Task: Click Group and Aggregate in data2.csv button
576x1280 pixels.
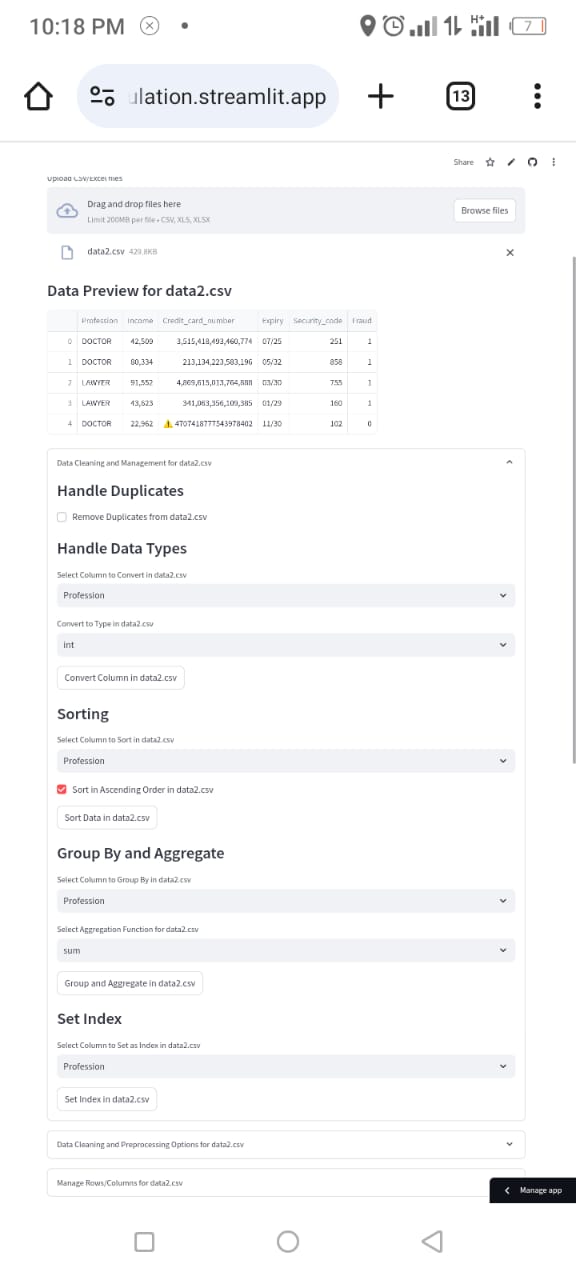Action: pos(130,983)
